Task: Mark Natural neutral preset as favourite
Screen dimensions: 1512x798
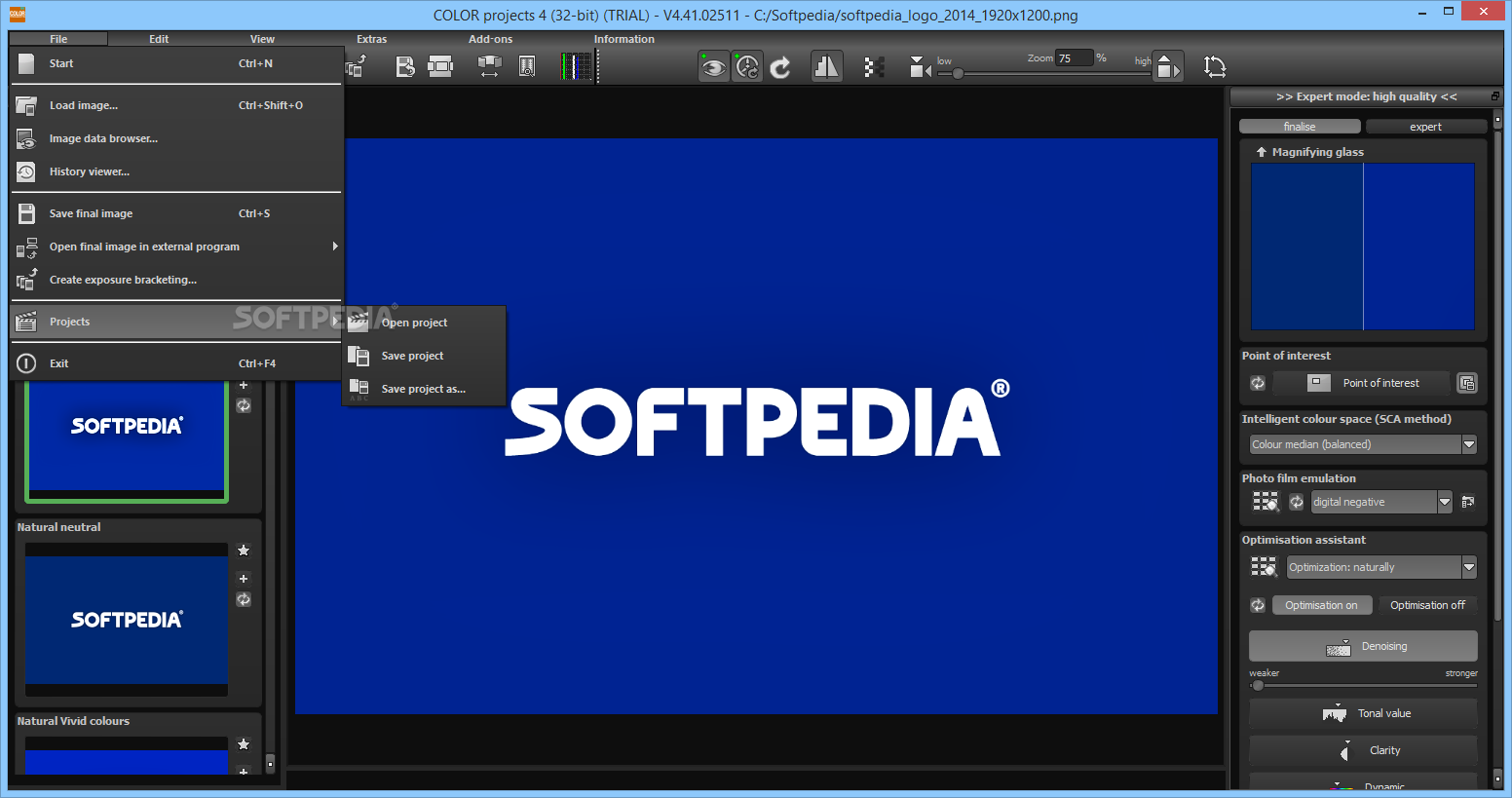Action: [x=244, y=551]
